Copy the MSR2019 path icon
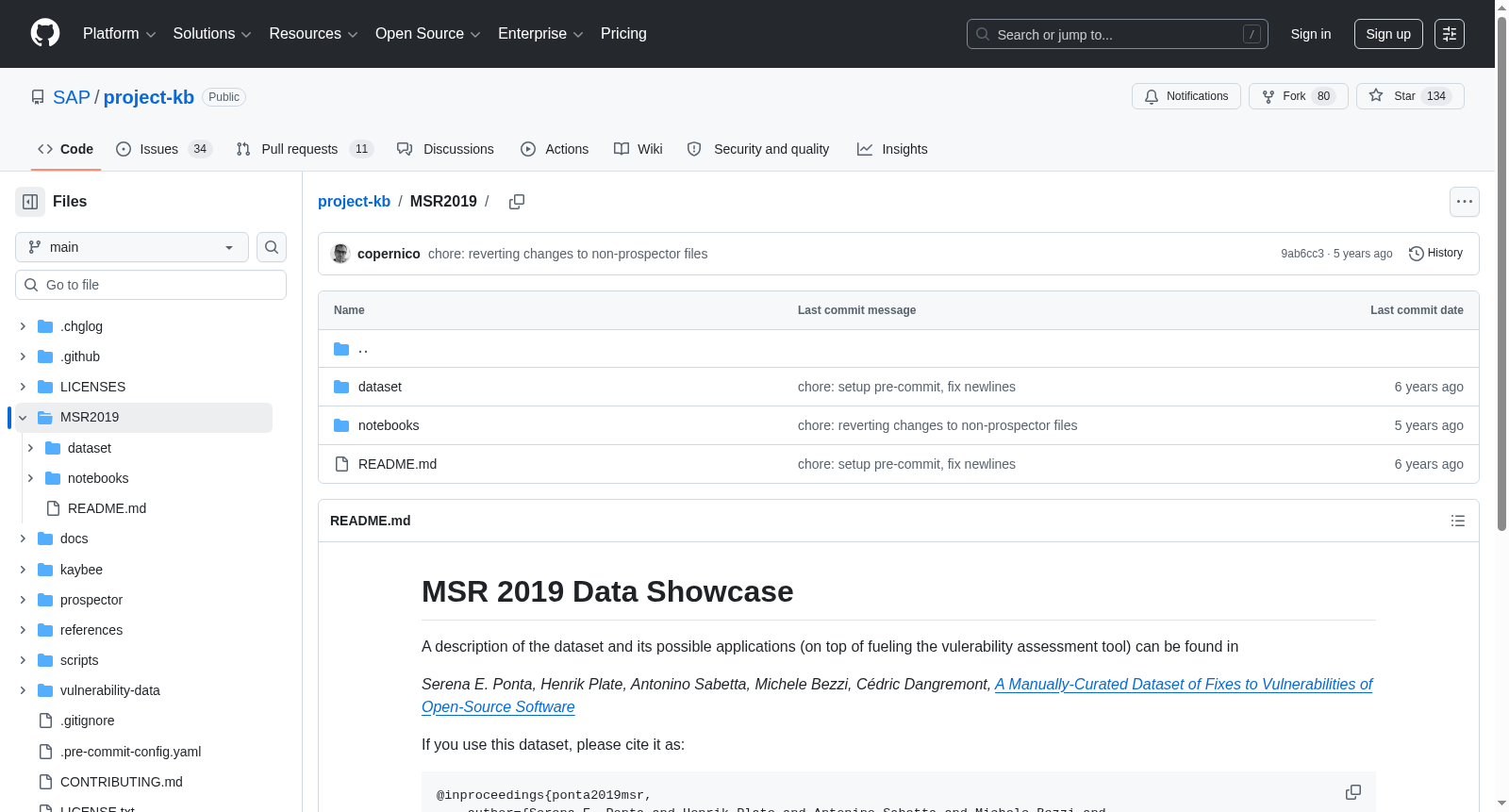Image resolution: width=1509 pixels, height=812 pixels. (x=517, y=202)
